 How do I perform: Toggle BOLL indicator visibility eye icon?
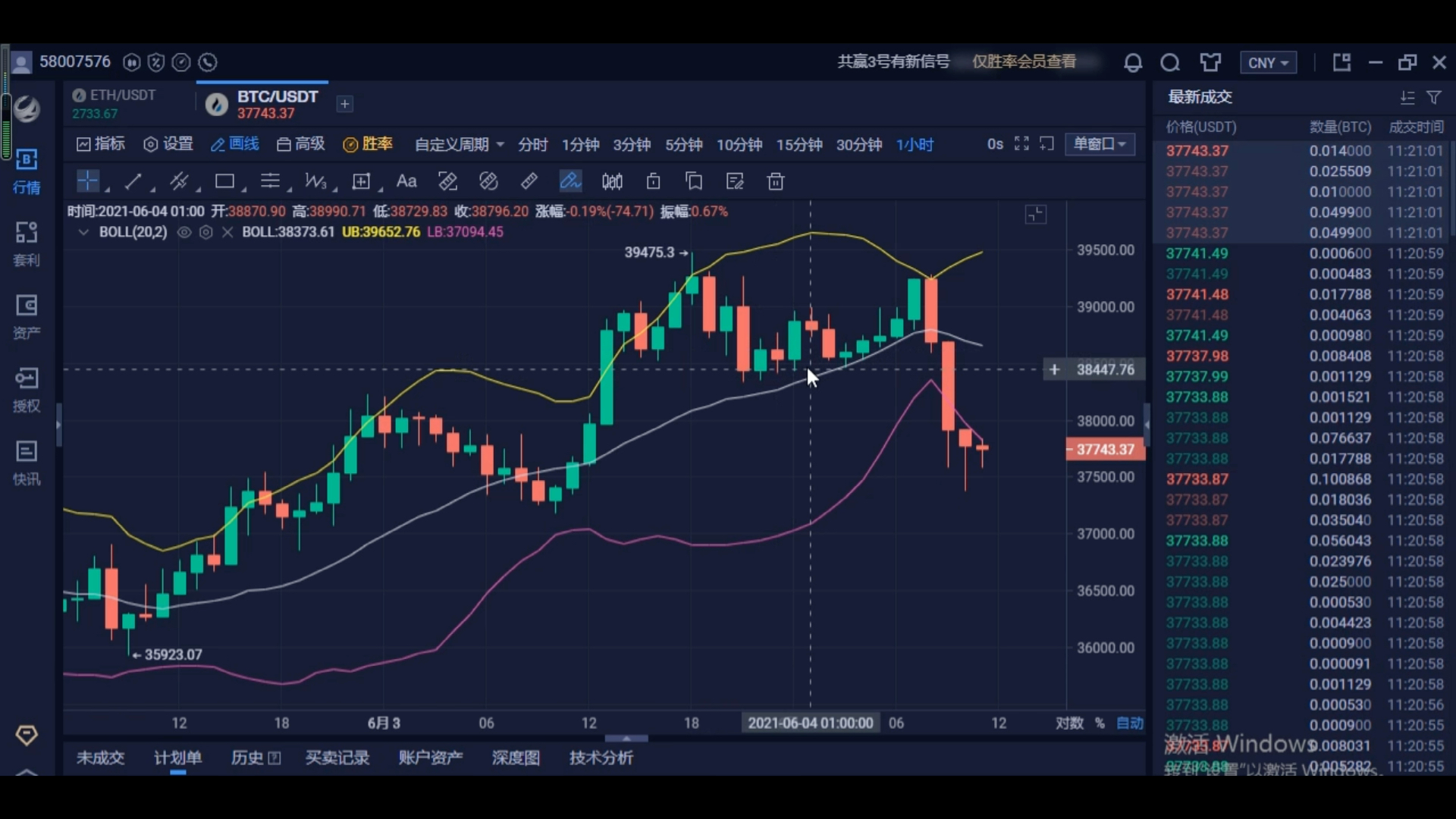coord(184,232)
